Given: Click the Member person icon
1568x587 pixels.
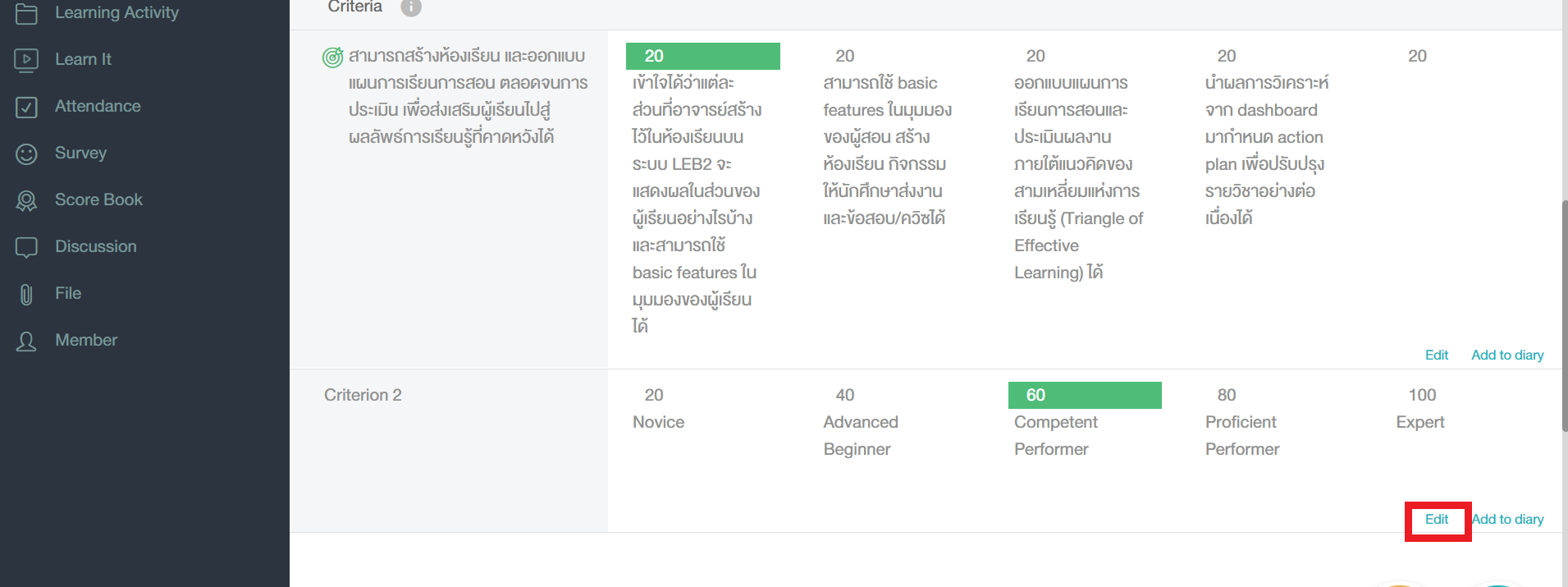Looking at the screenshot, I should tap(25, 339).
